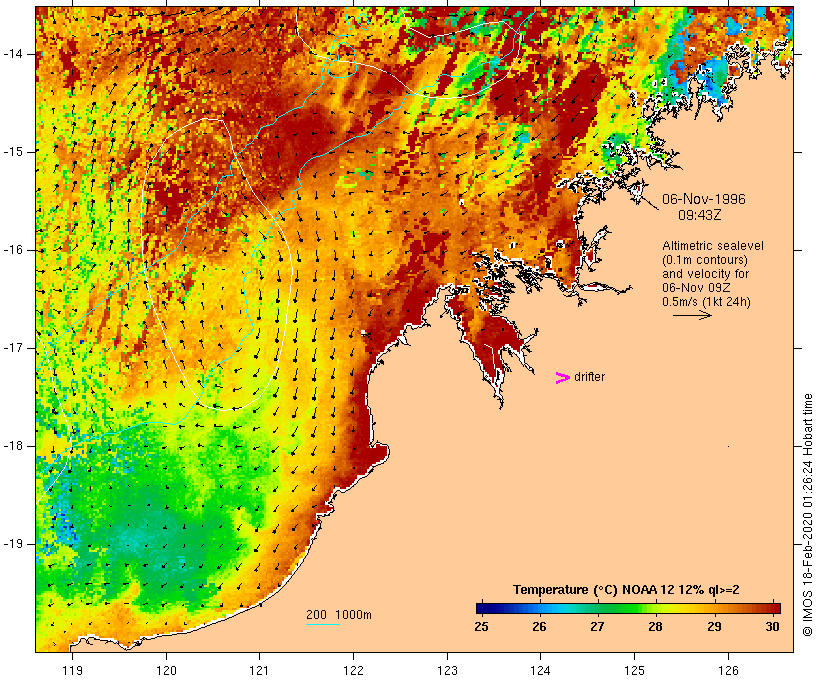The width and height of the screenshot is (820, 680).
Task: Click the longitude axis label '119'
Action: coord(72,671)
